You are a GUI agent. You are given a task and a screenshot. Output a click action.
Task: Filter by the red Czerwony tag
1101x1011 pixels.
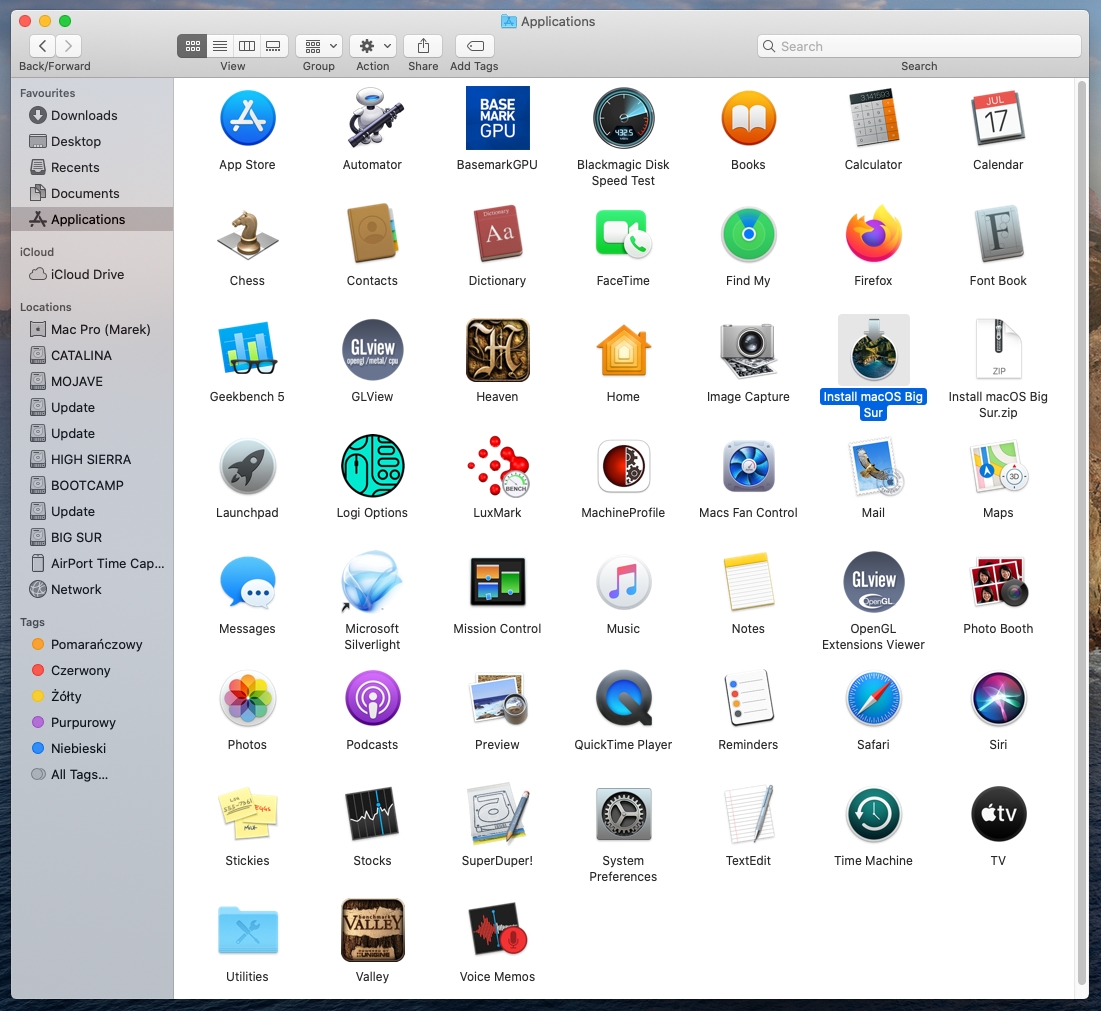(x=93, y=670)
